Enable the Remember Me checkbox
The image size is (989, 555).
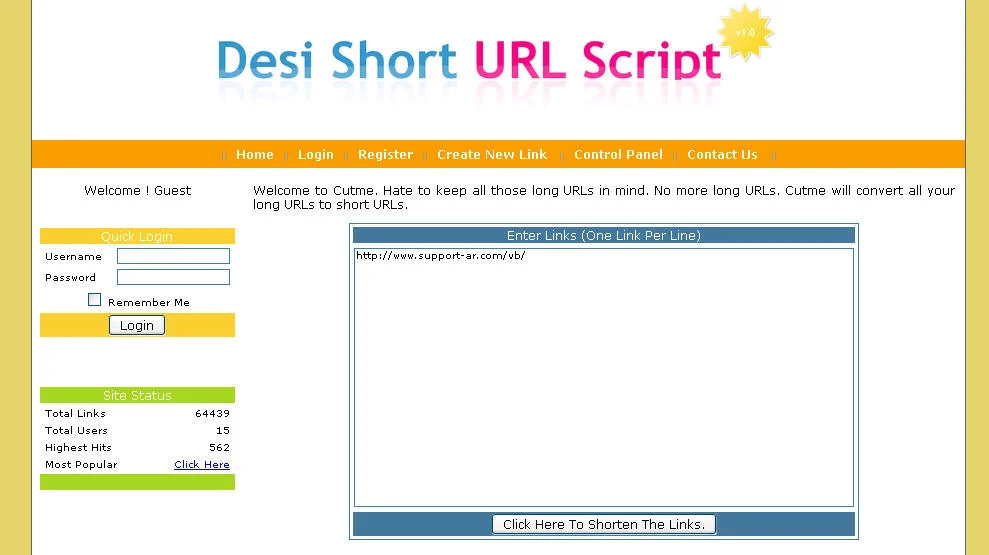[95, 300]
